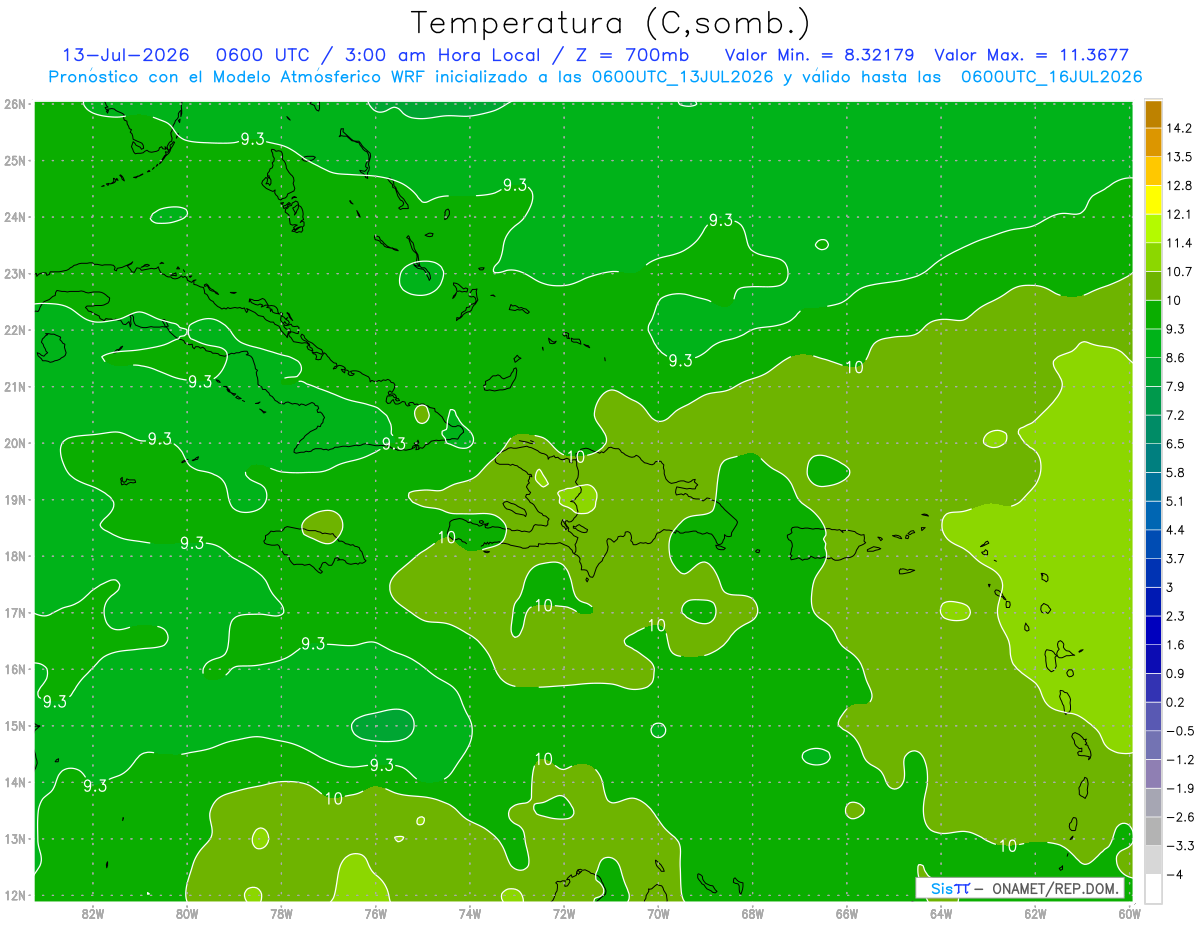Click the title 'Temperatura (C,somb.)'
The height and width of the screenshot is (927, 1200).
pyautogui.click(x=610, y=24)
